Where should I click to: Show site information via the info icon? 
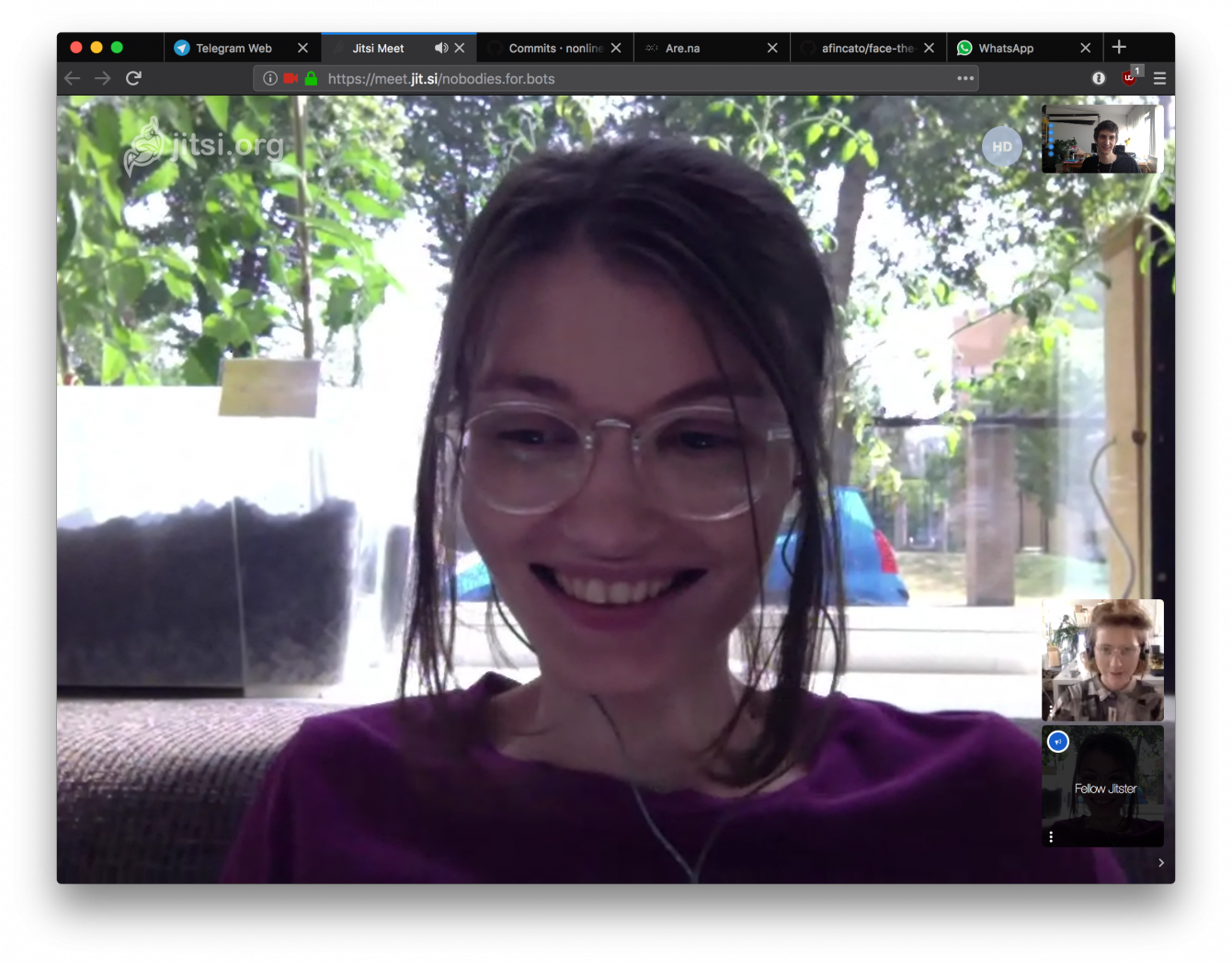tap(270, 78)
